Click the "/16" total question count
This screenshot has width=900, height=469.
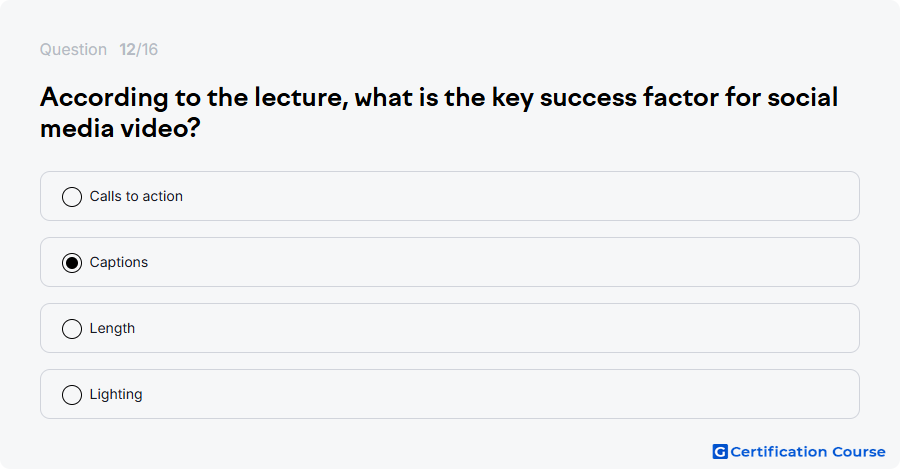147,49
